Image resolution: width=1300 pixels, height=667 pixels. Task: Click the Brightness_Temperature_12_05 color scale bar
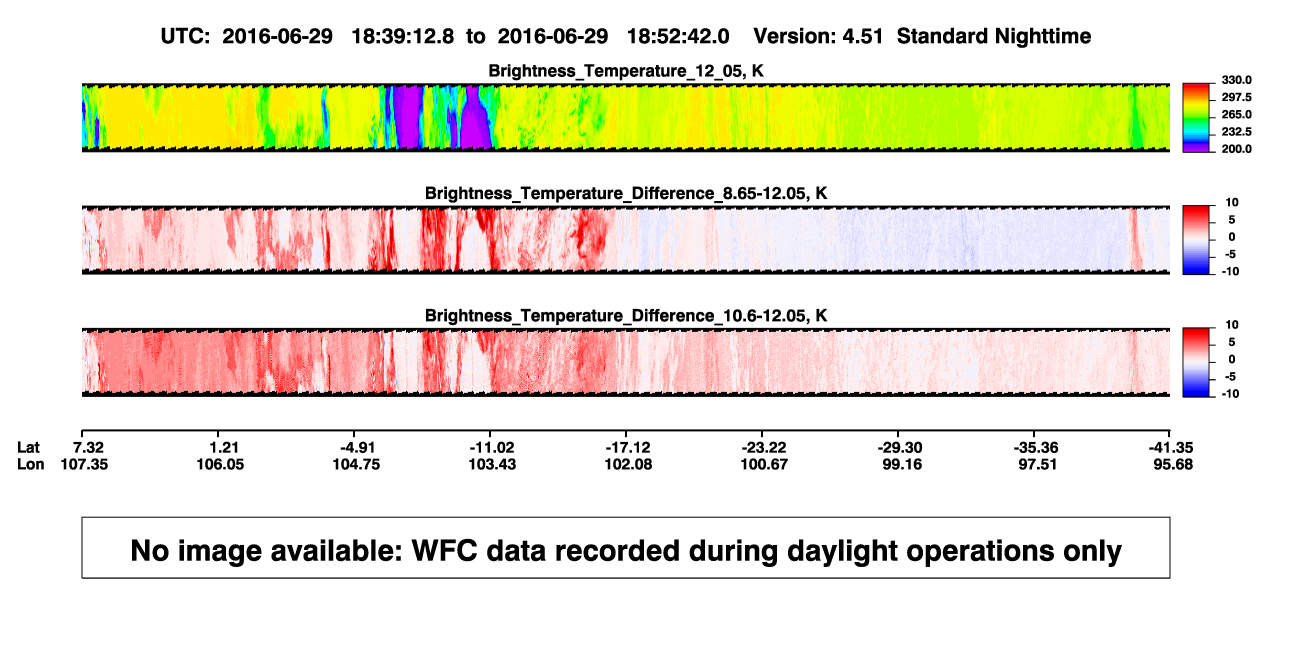1195,118
